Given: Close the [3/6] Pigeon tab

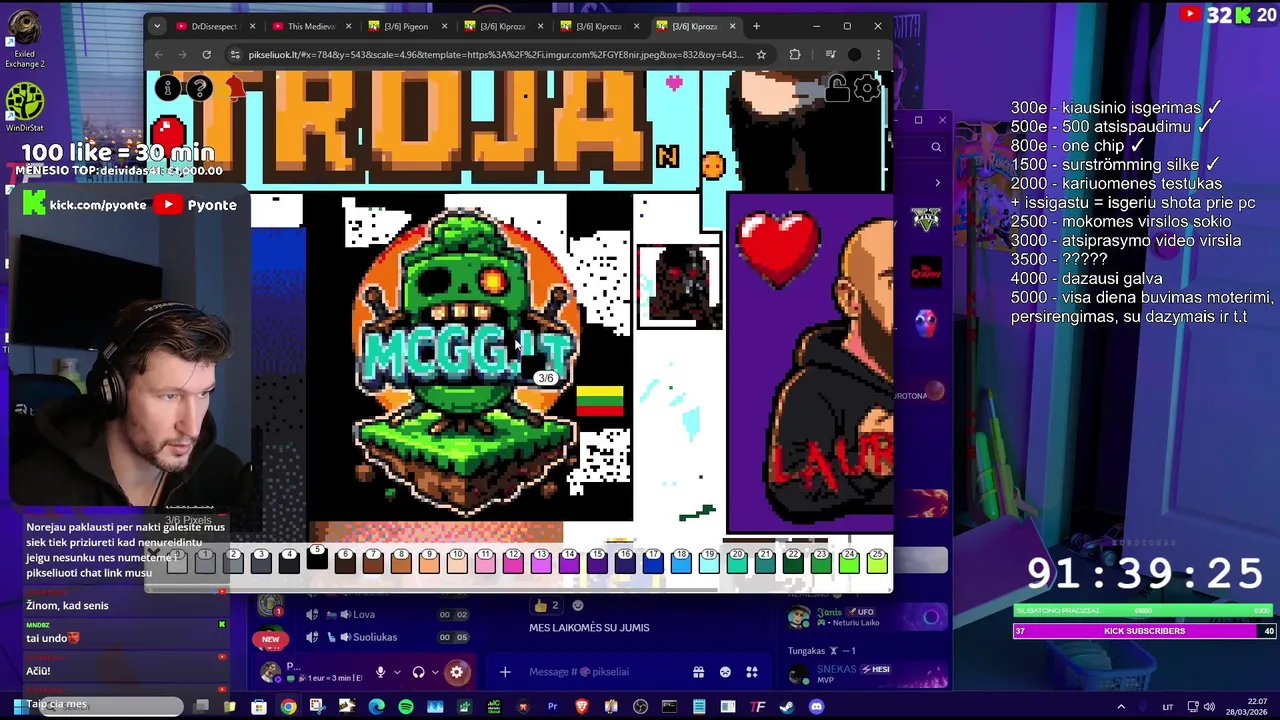Looking at the screenshot, I should pyautogui.click(x=444, y=26).
